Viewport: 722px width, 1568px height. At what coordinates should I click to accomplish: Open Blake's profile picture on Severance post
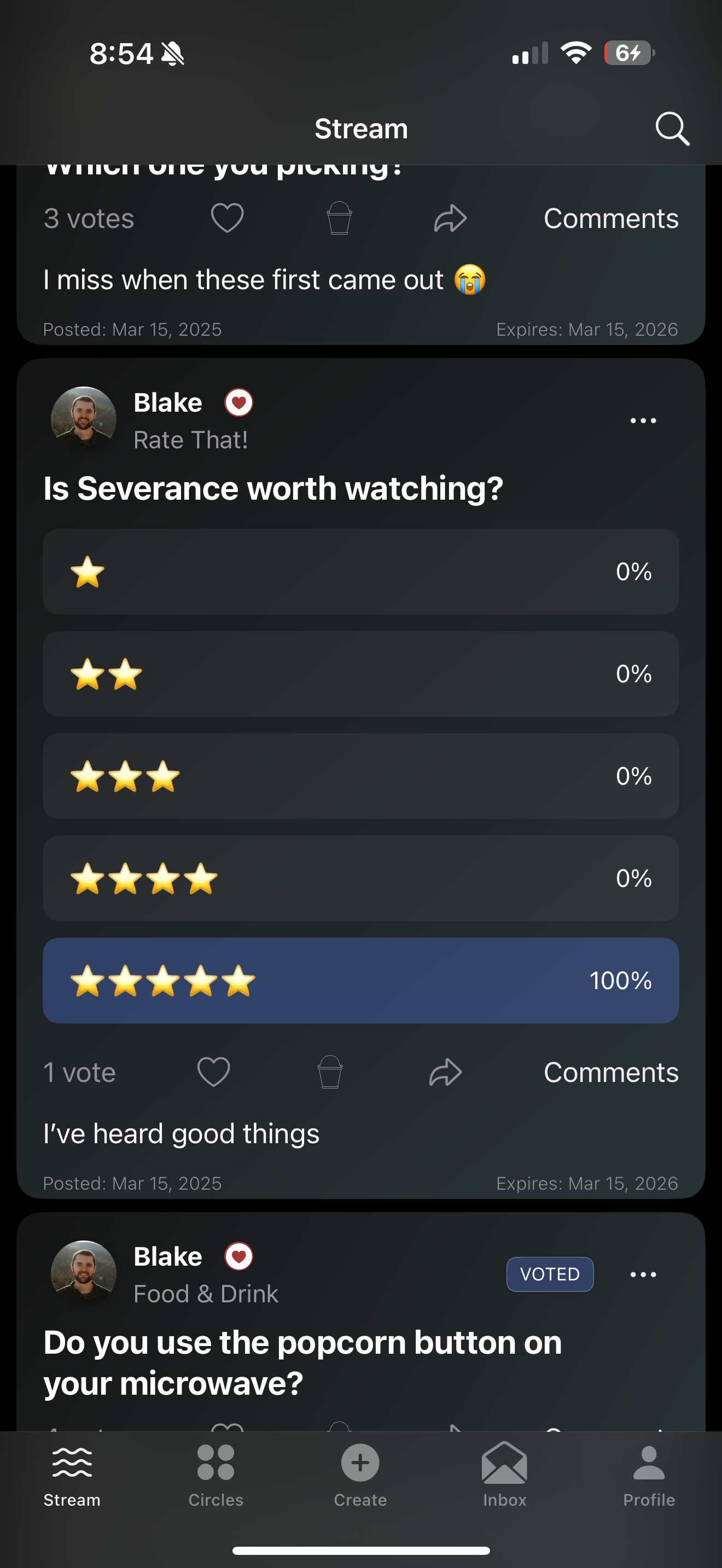(x=83, y=419)
